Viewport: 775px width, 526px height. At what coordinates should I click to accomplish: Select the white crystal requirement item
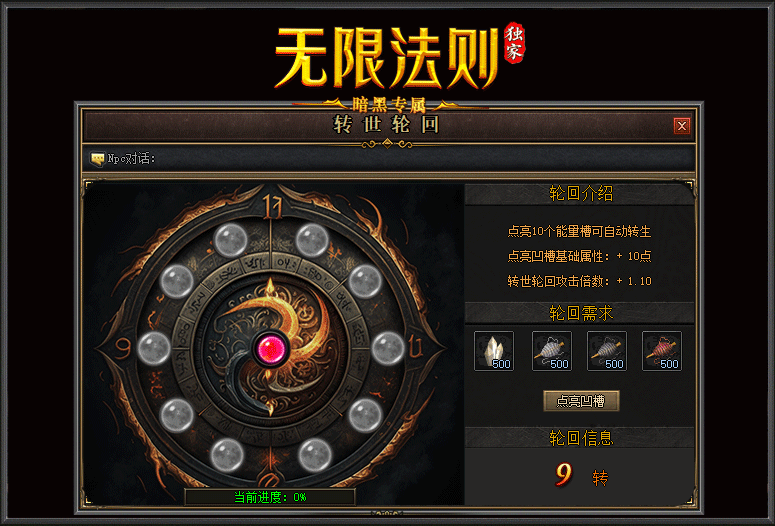pos(494,351)
